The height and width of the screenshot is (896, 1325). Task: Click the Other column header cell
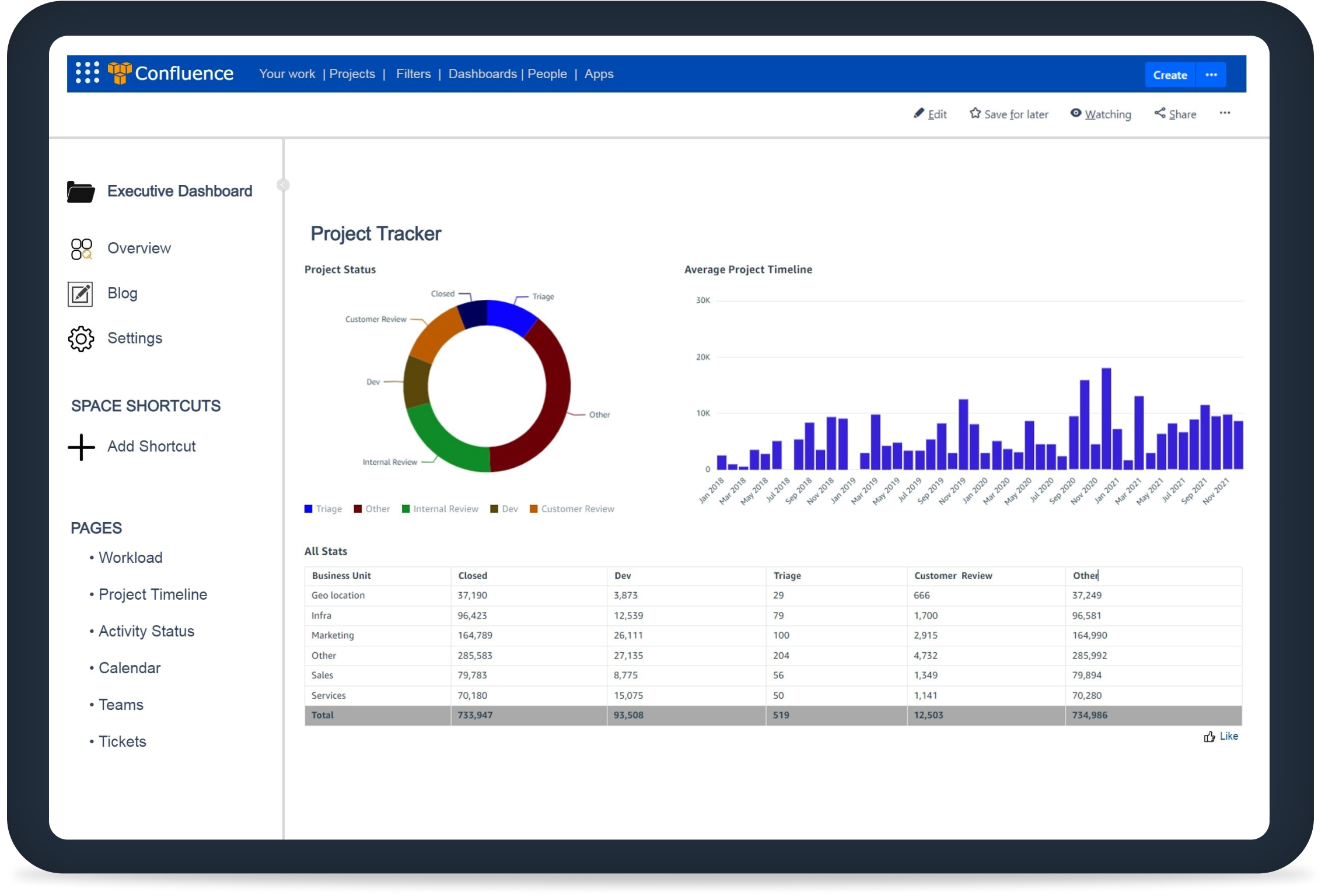[x=1086, y=576]
